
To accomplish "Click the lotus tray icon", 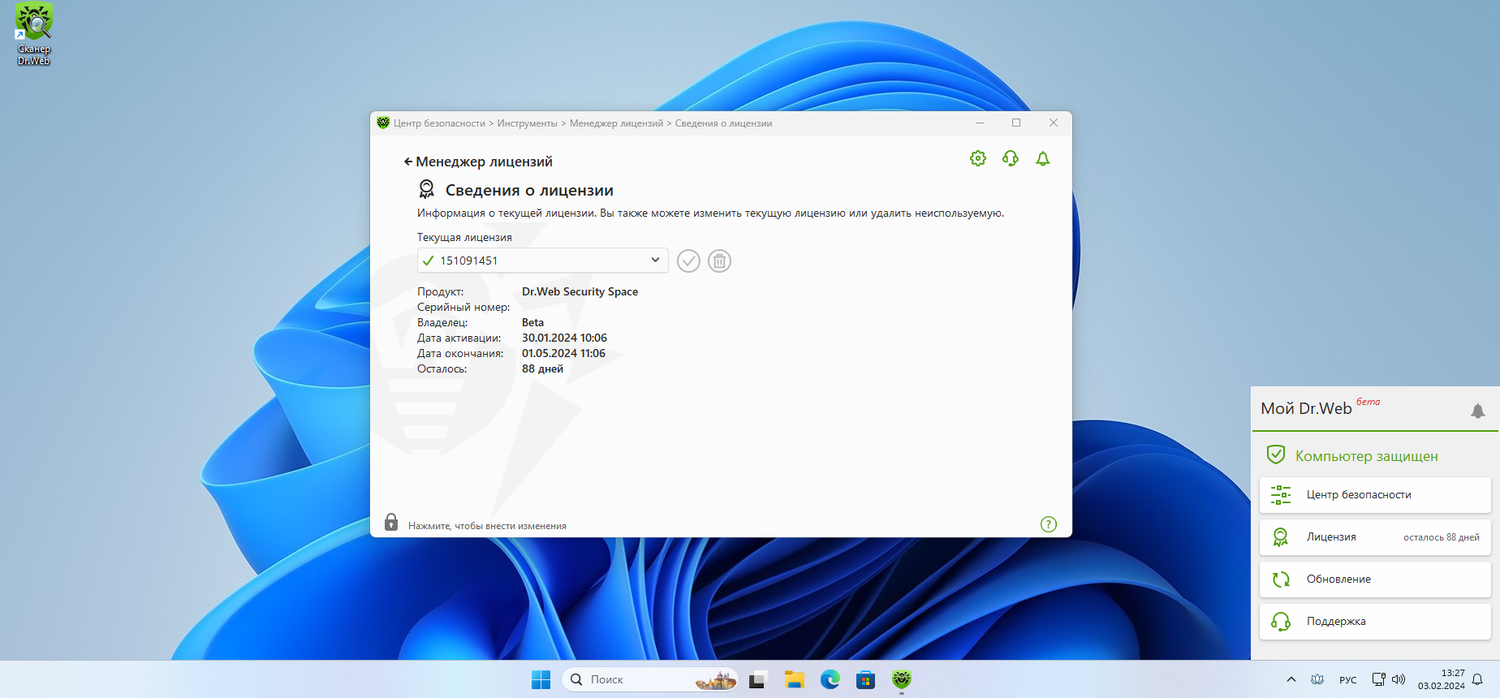I will click(1317, 679).
